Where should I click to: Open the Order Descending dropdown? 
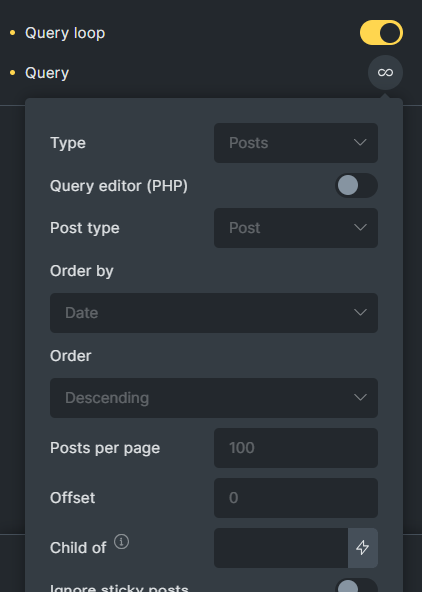pos(214,398)
